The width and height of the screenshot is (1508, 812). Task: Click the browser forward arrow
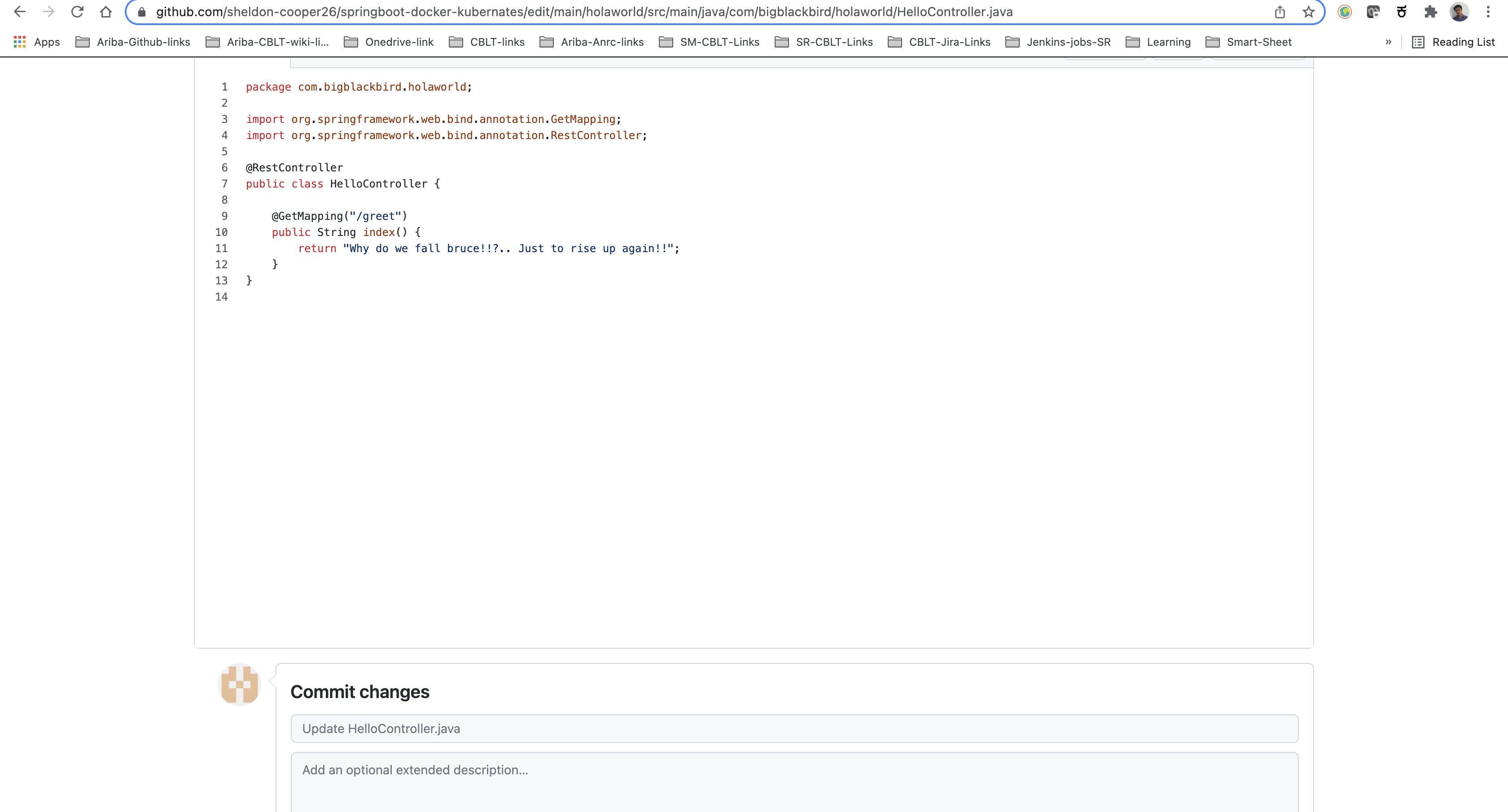point(48,12)
